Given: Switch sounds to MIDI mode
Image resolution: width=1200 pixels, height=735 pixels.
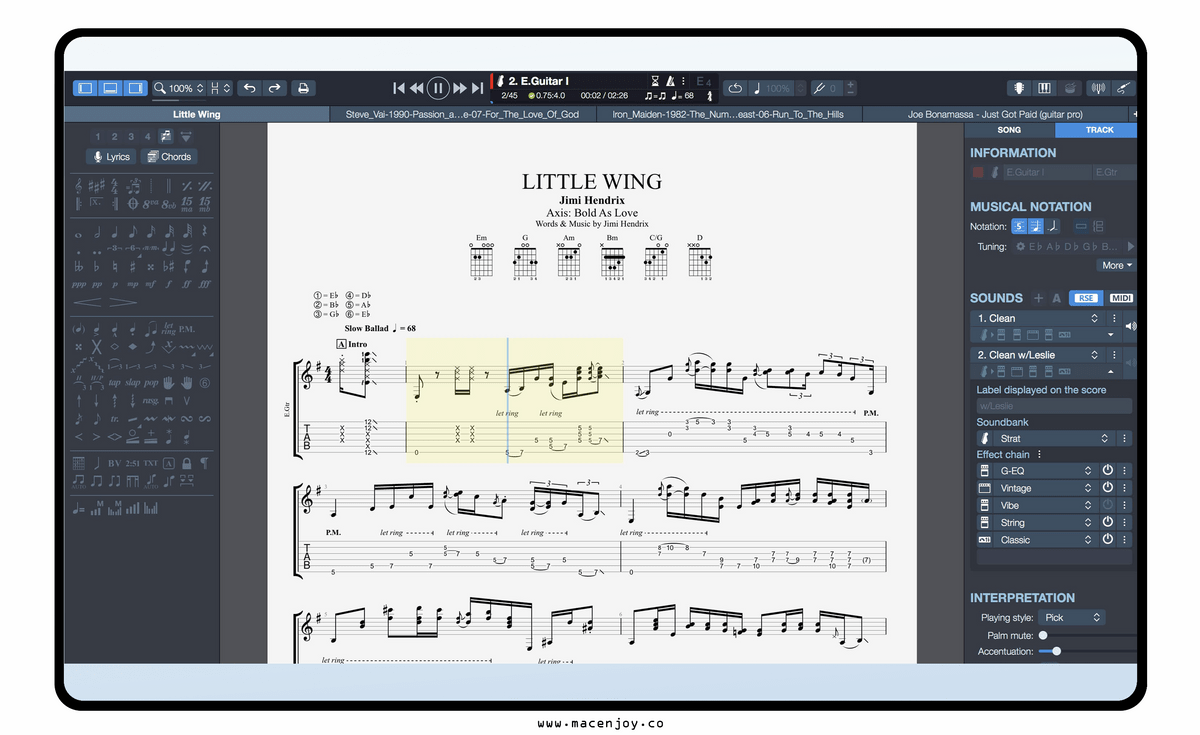Looking at the screenshot, I should [x=1121, y=298].
